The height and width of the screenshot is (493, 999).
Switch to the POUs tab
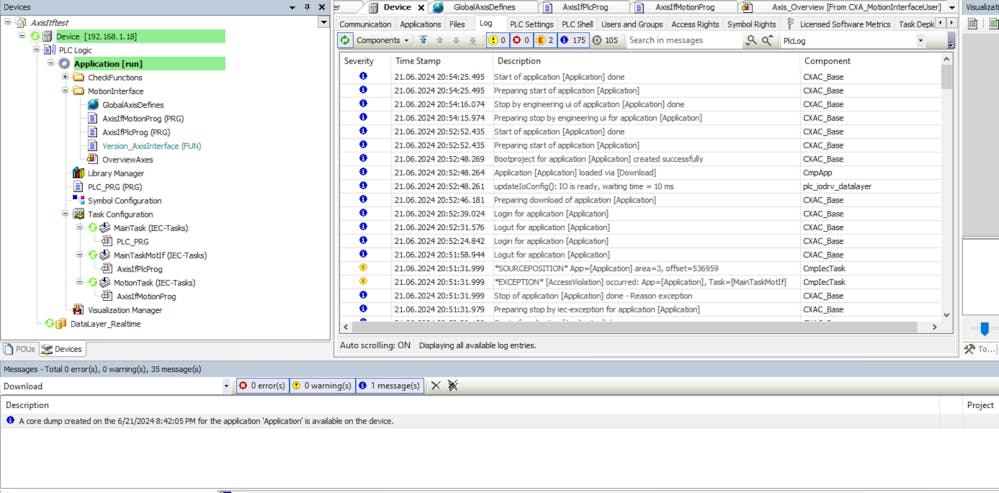point(20,349)
